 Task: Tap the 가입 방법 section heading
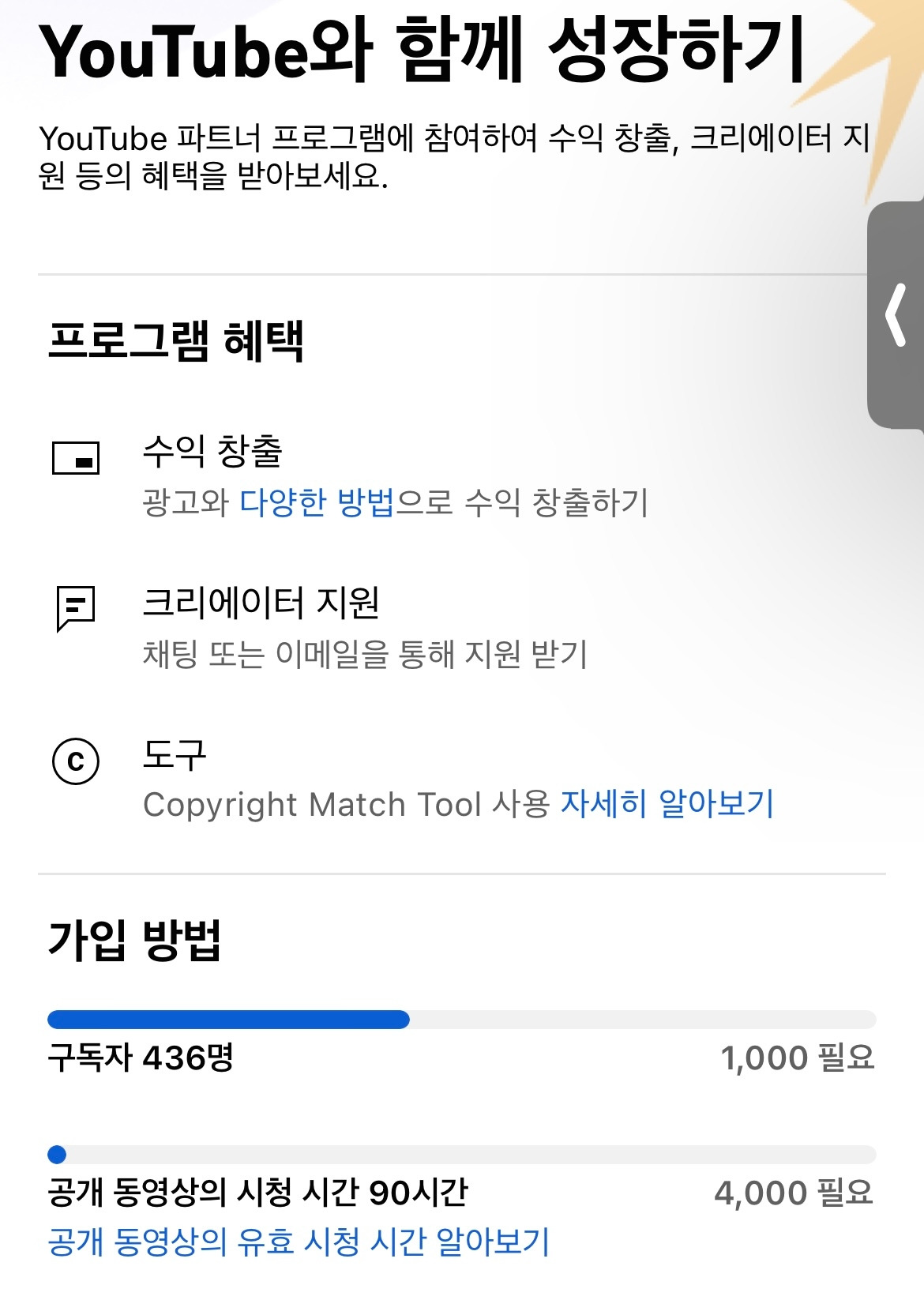click(134, 940)
